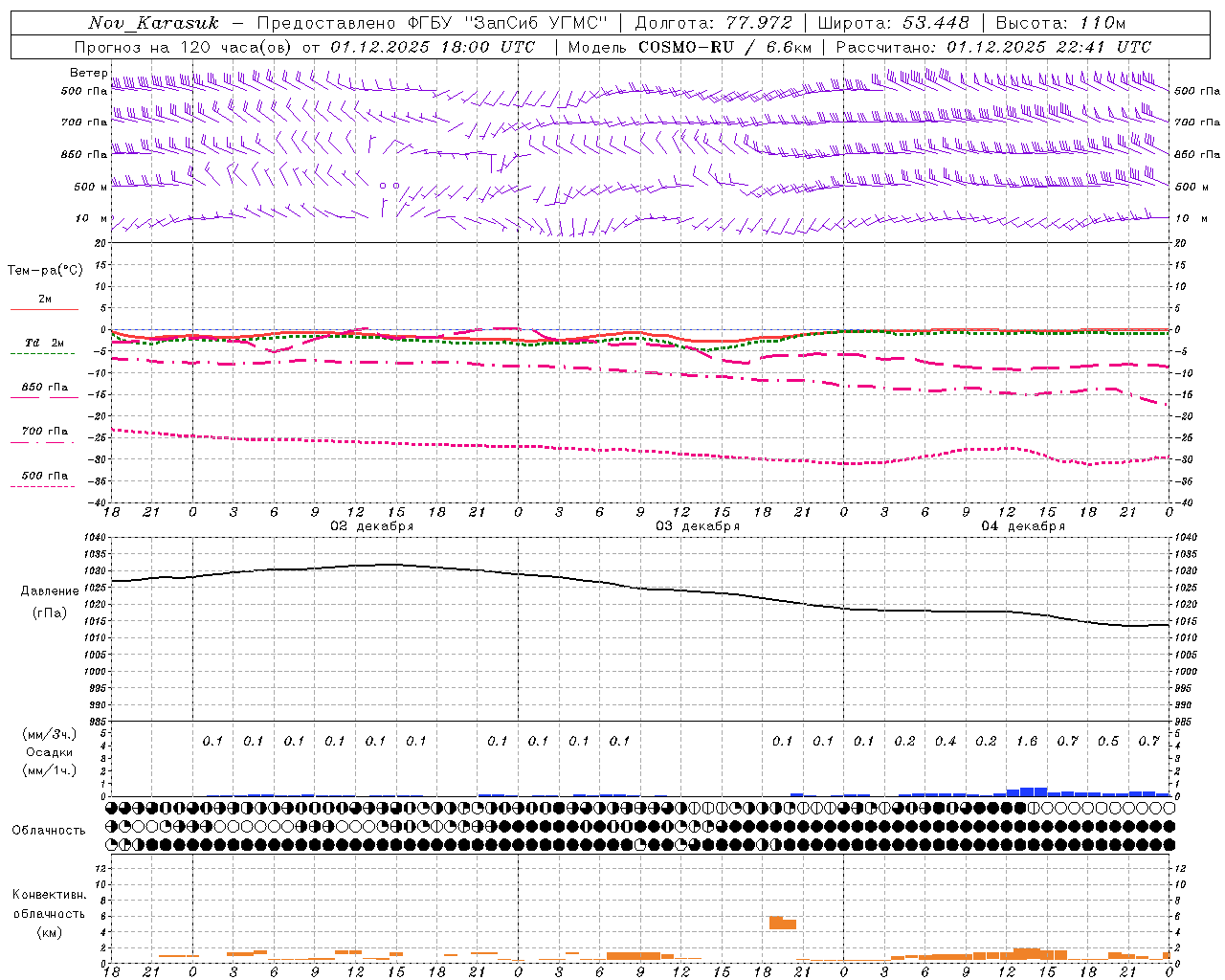The image size is (1225, 980).
Task: Select the 'Модель COSMO-RU / 6.6км' text
Action: (690, 47)
